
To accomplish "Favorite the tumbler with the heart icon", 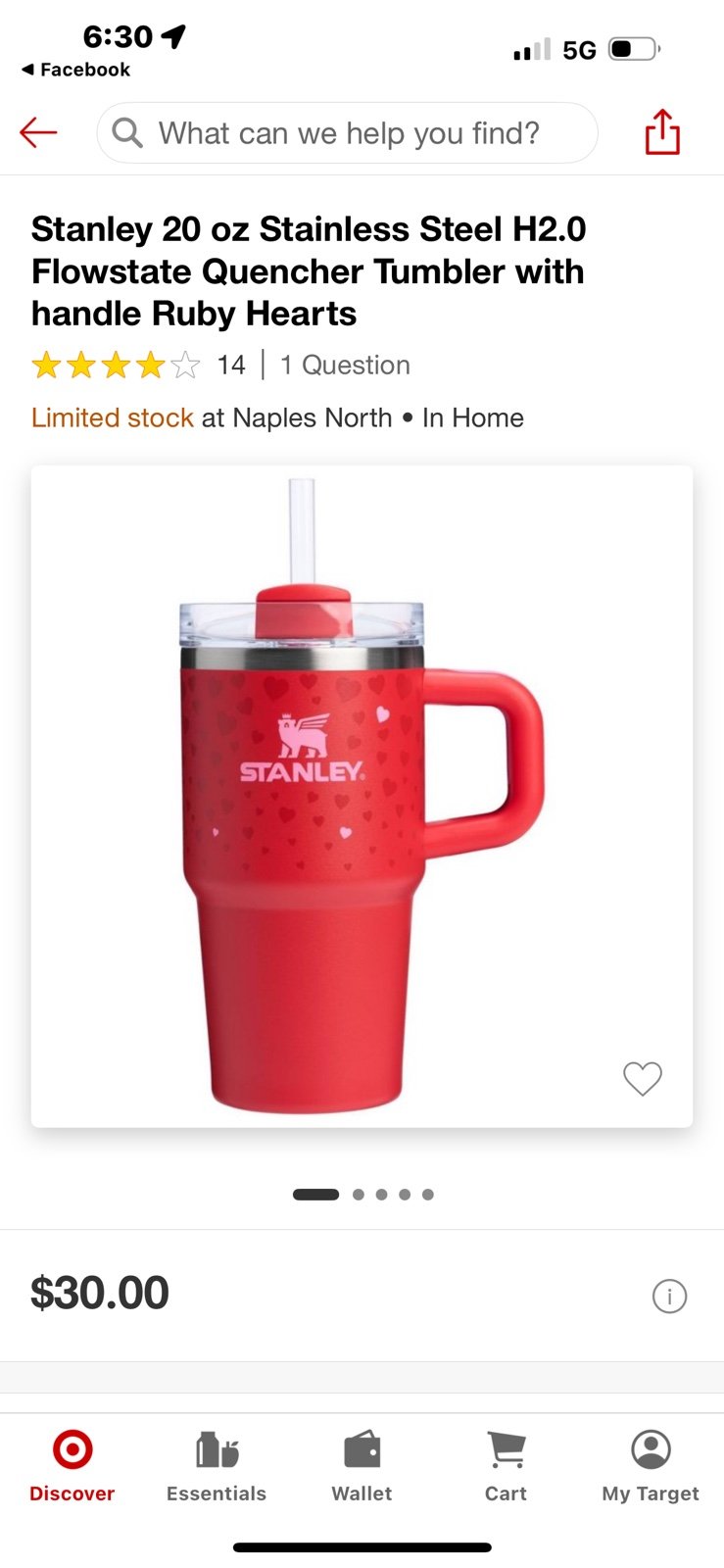I will coord(643,1079).
